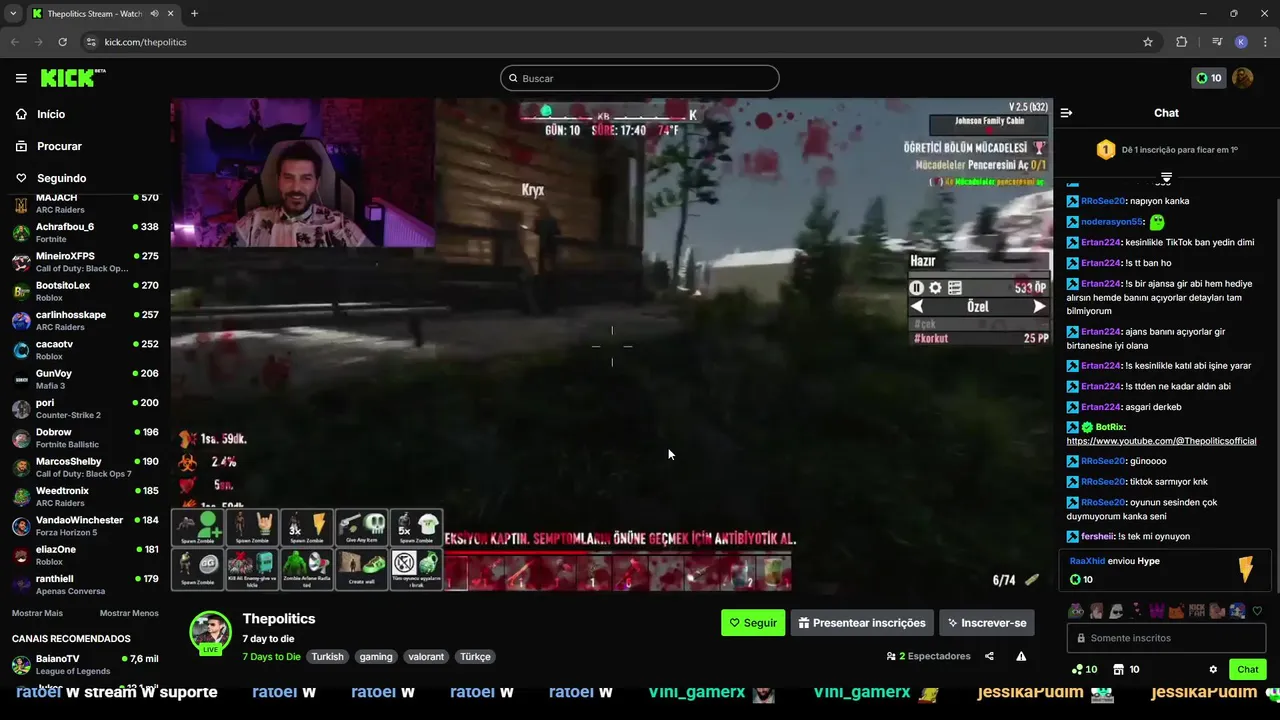1280x720 pixels.
Task: Open the 2 Espectadores viewer count
Action: click(928, 657)
